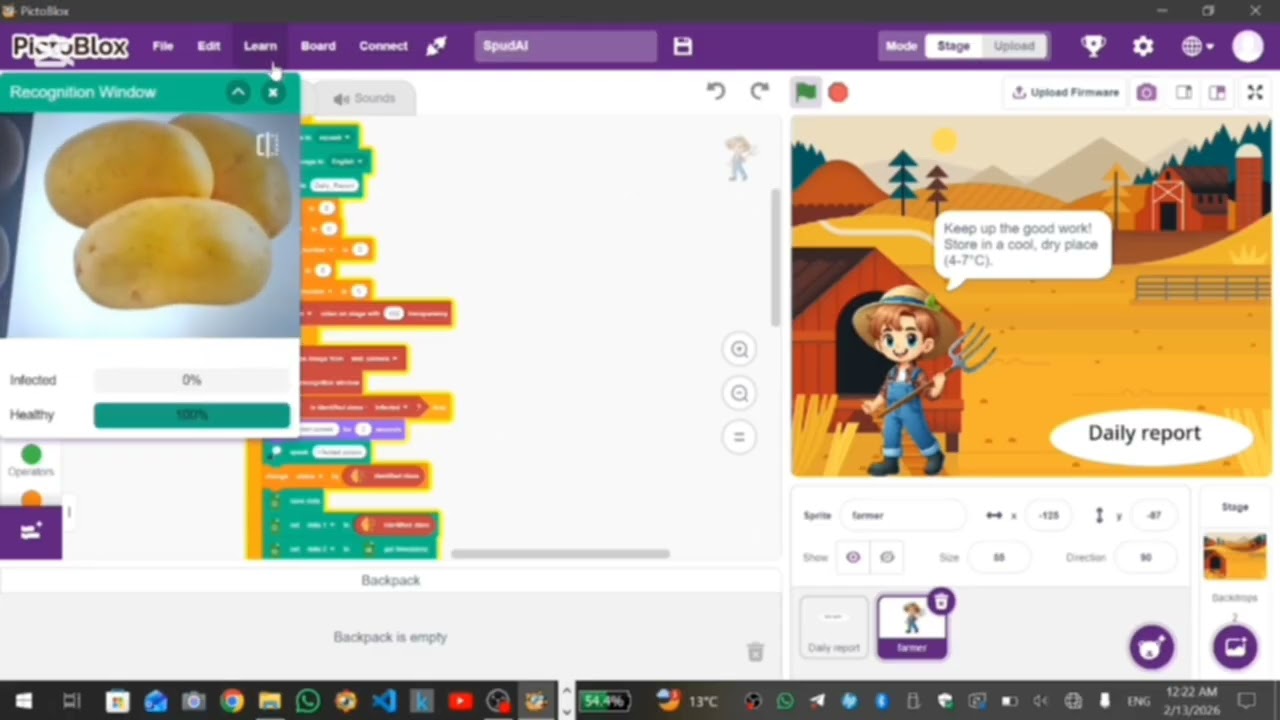Open File Explorer from the taskbar
Screen dimensions: 1280x720
point(270,701)
